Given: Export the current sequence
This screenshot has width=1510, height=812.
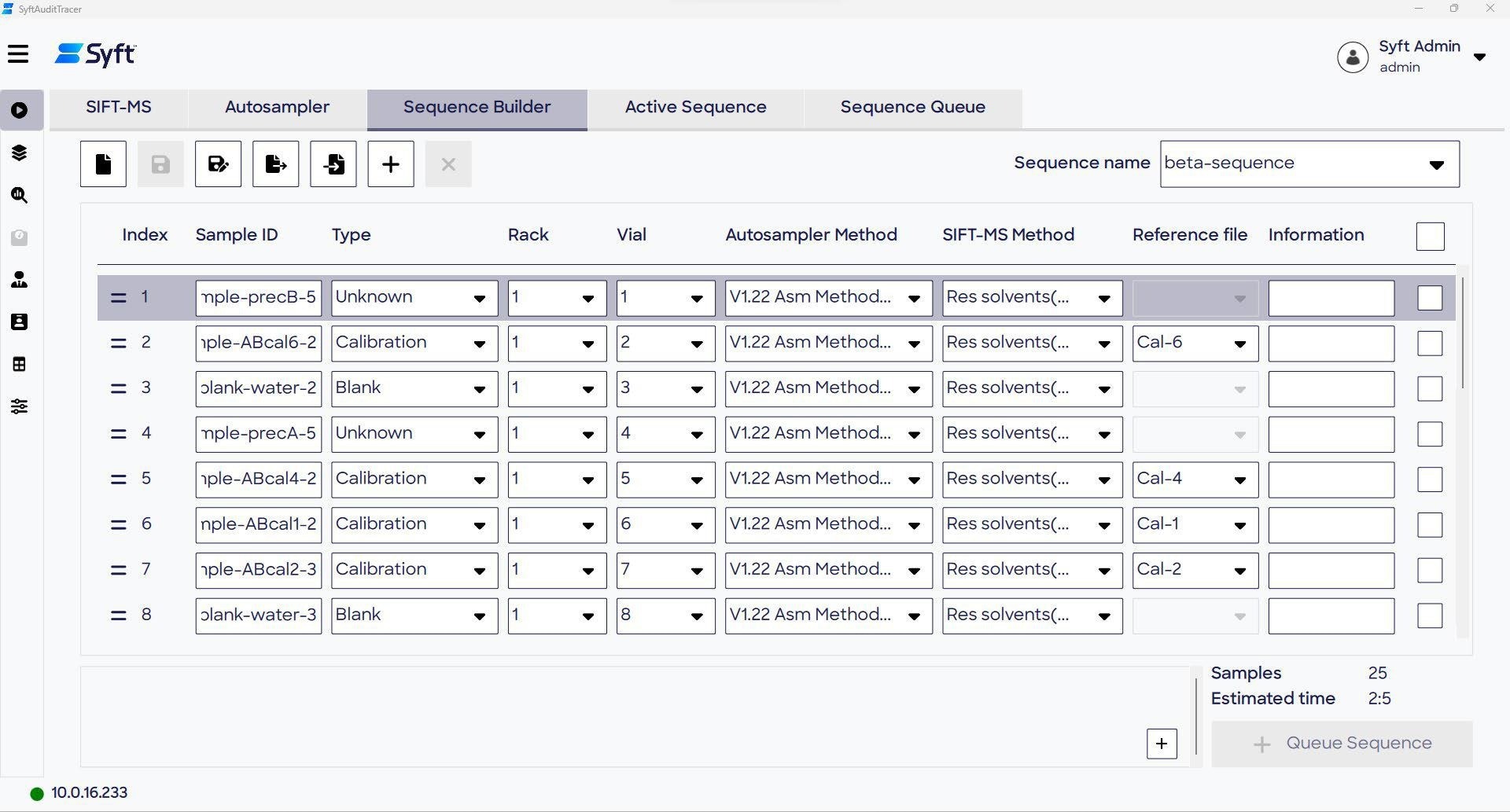Looking at the screenshot, I should pos(274,164).
